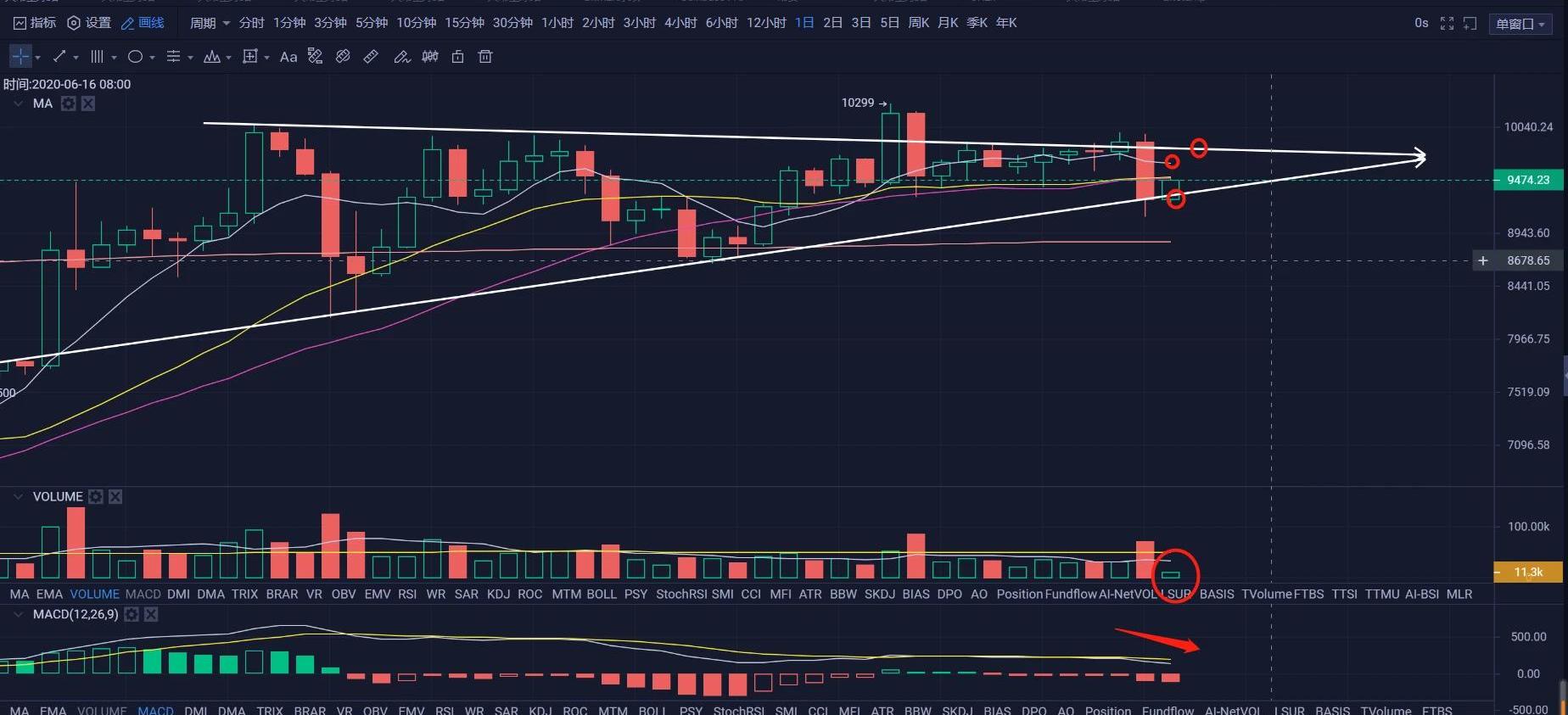Expand the crosshair tool dropdown arrow
The width and height of the screenshot is (1568, 715).
pyautogui.click(x=37, y=58)
